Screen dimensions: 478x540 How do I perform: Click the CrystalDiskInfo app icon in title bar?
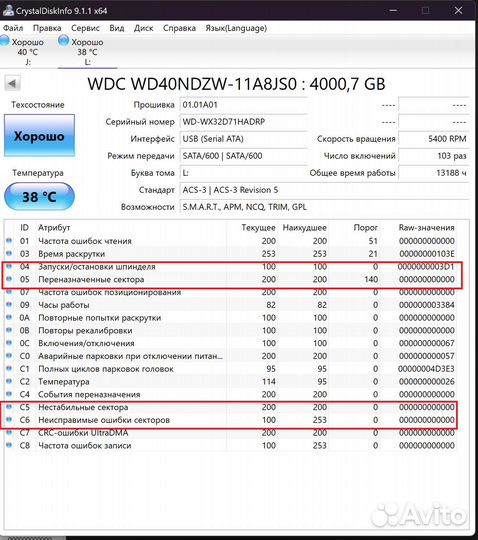(x=8, y=10)
